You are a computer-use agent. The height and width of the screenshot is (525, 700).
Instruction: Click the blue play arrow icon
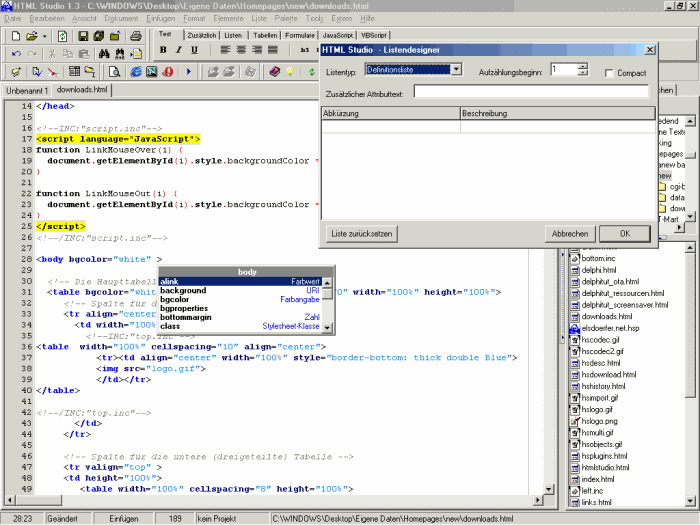pos(188,71)
